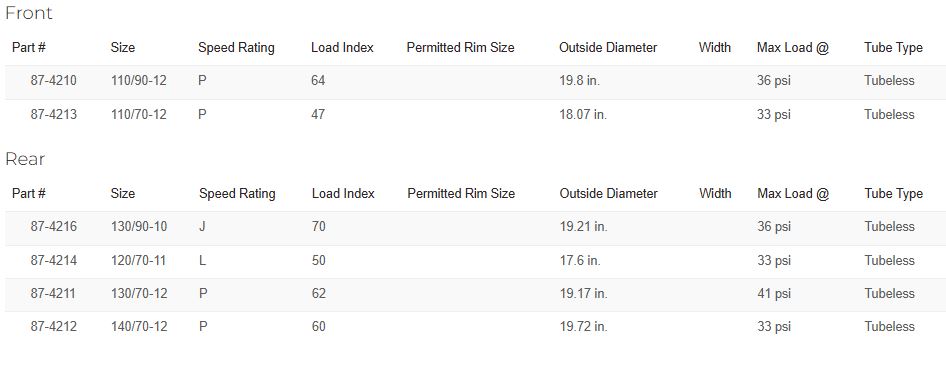Select the 130/90-10 size cell
Image resolution: width=946 pixels, height=366 pixels.
click(x=139, y=227)
